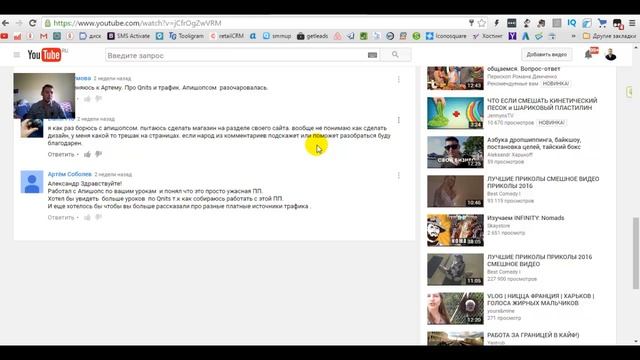This screenshot has height=360, width=640.
Task: Open the retailCRM bookmark
Action: 227,36
